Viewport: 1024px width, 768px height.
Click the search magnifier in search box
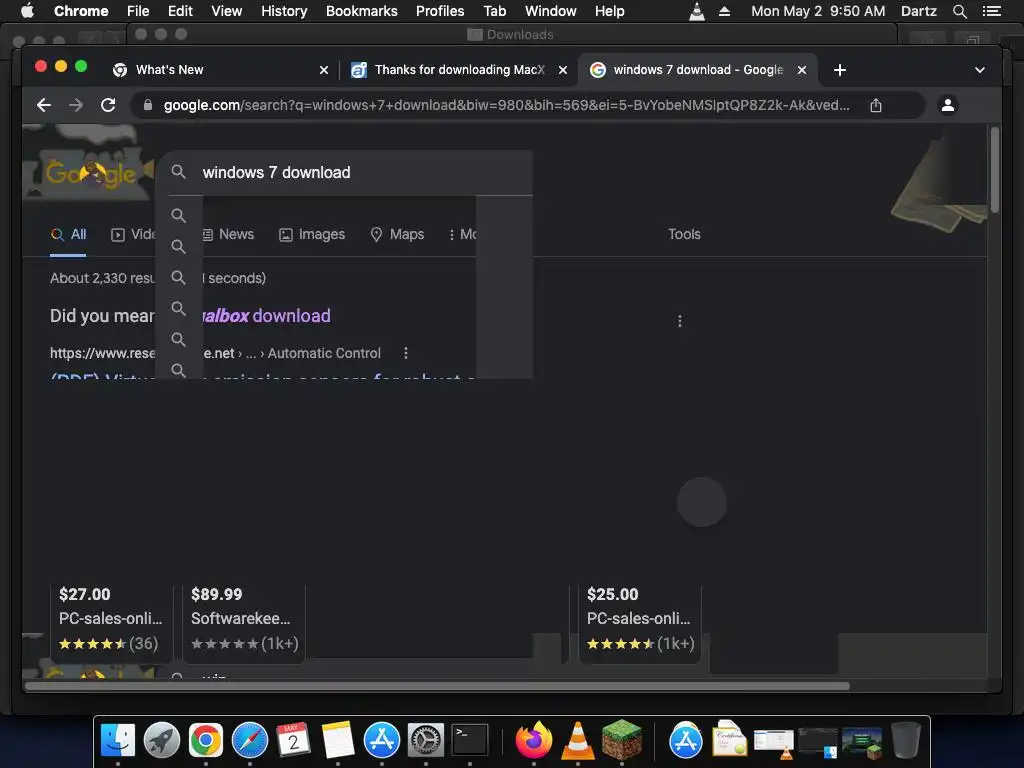pyautogui.click(x=178, y=172)
